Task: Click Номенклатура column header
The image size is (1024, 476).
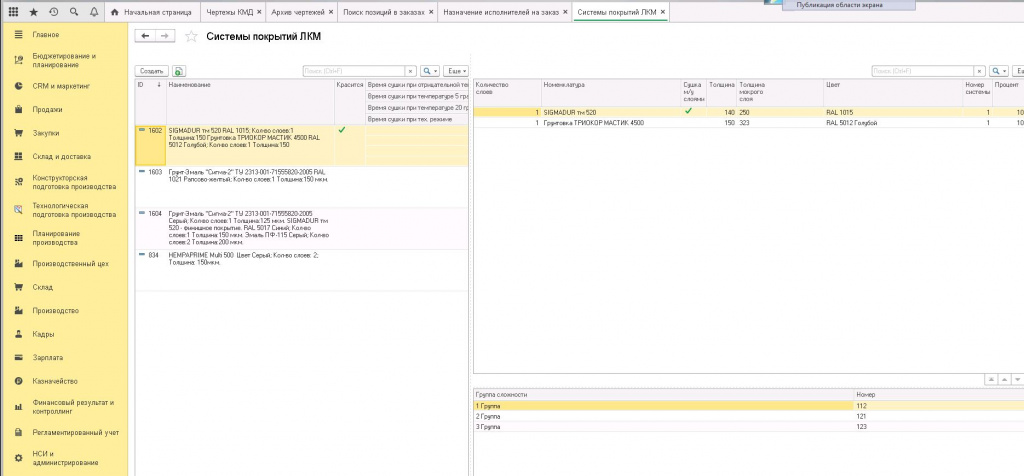Action: tap(611, 93)
